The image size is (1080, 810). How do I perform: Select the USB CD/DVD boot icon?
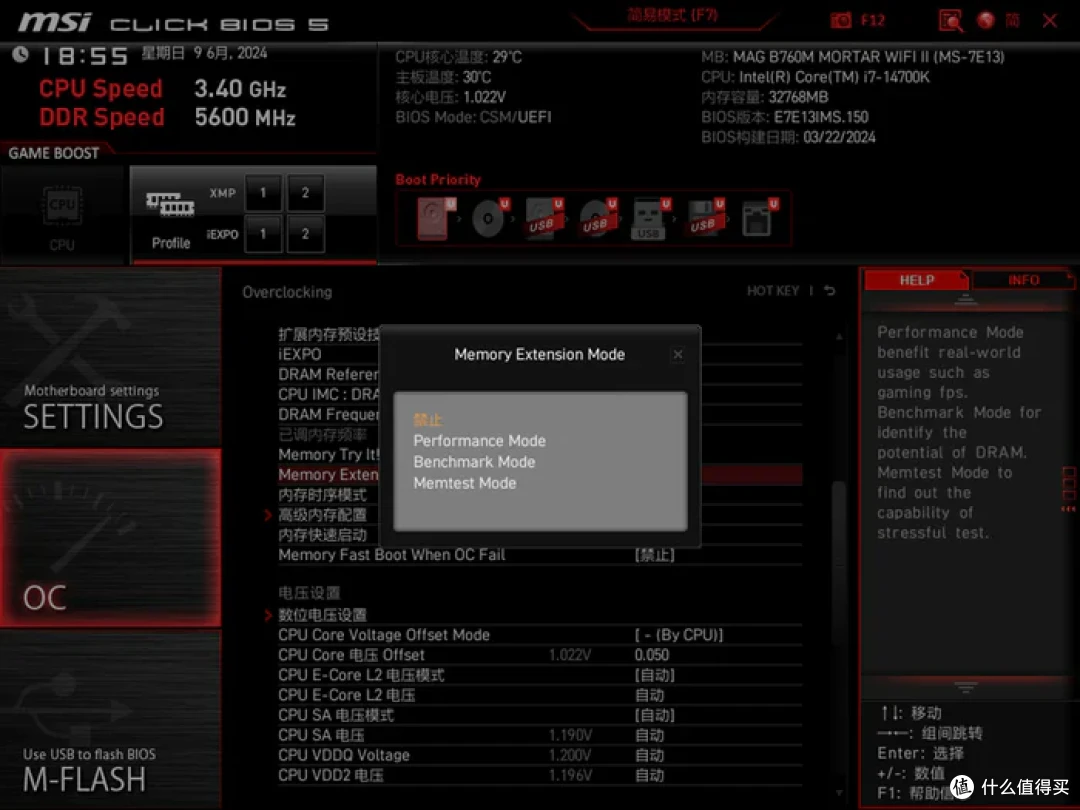coord(598,218)
